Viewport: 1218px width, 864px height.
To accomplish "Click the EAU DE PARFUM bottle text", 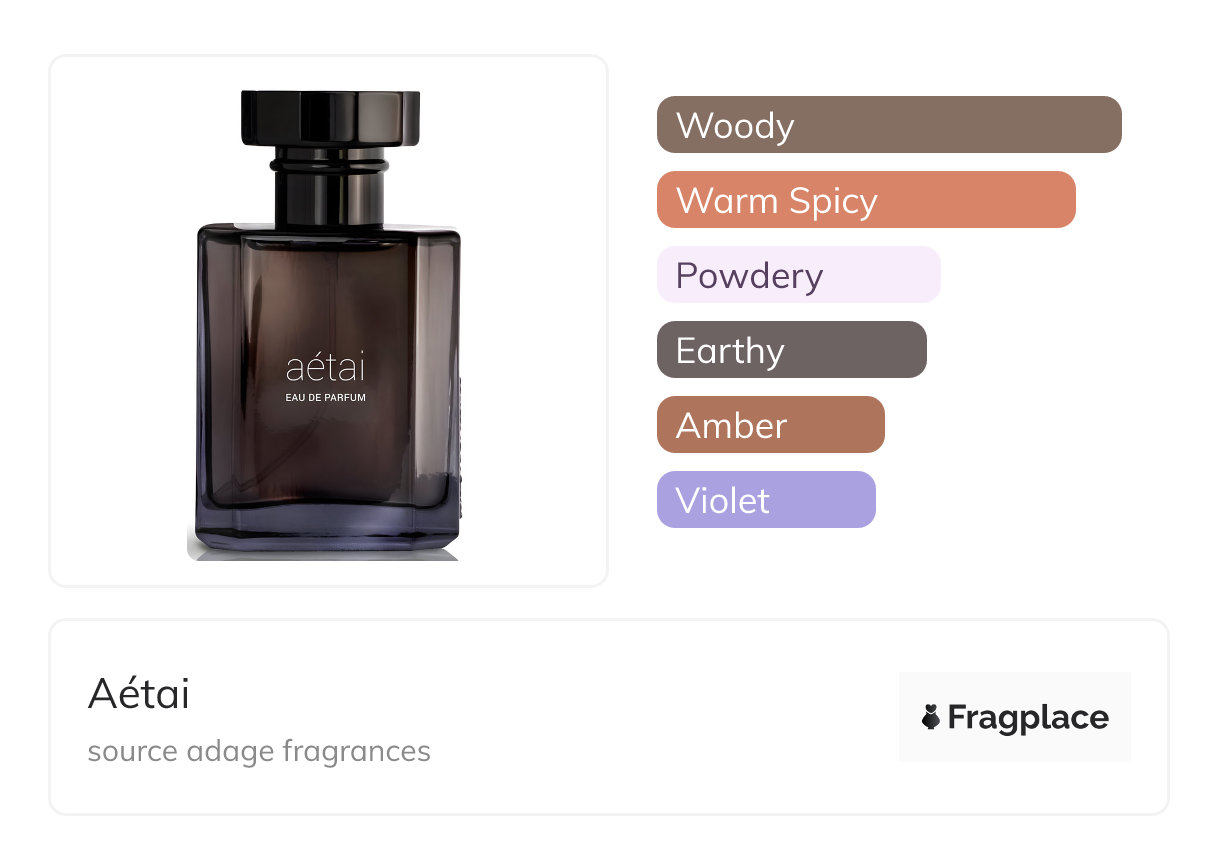I will 326,398.
